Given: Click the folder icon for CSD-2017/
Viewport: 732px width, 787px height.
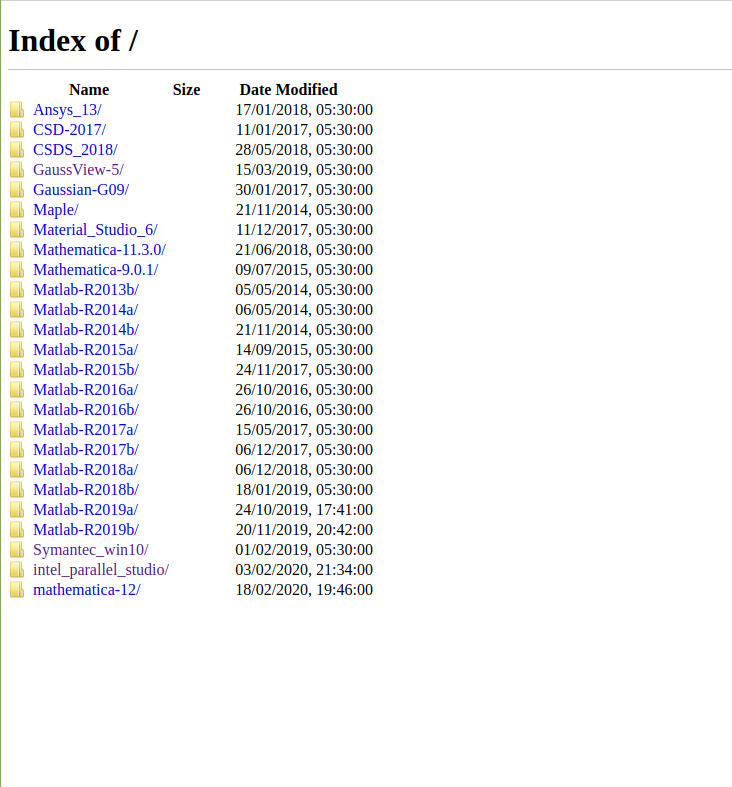Looking at the screenshot, I should point(17,130).
